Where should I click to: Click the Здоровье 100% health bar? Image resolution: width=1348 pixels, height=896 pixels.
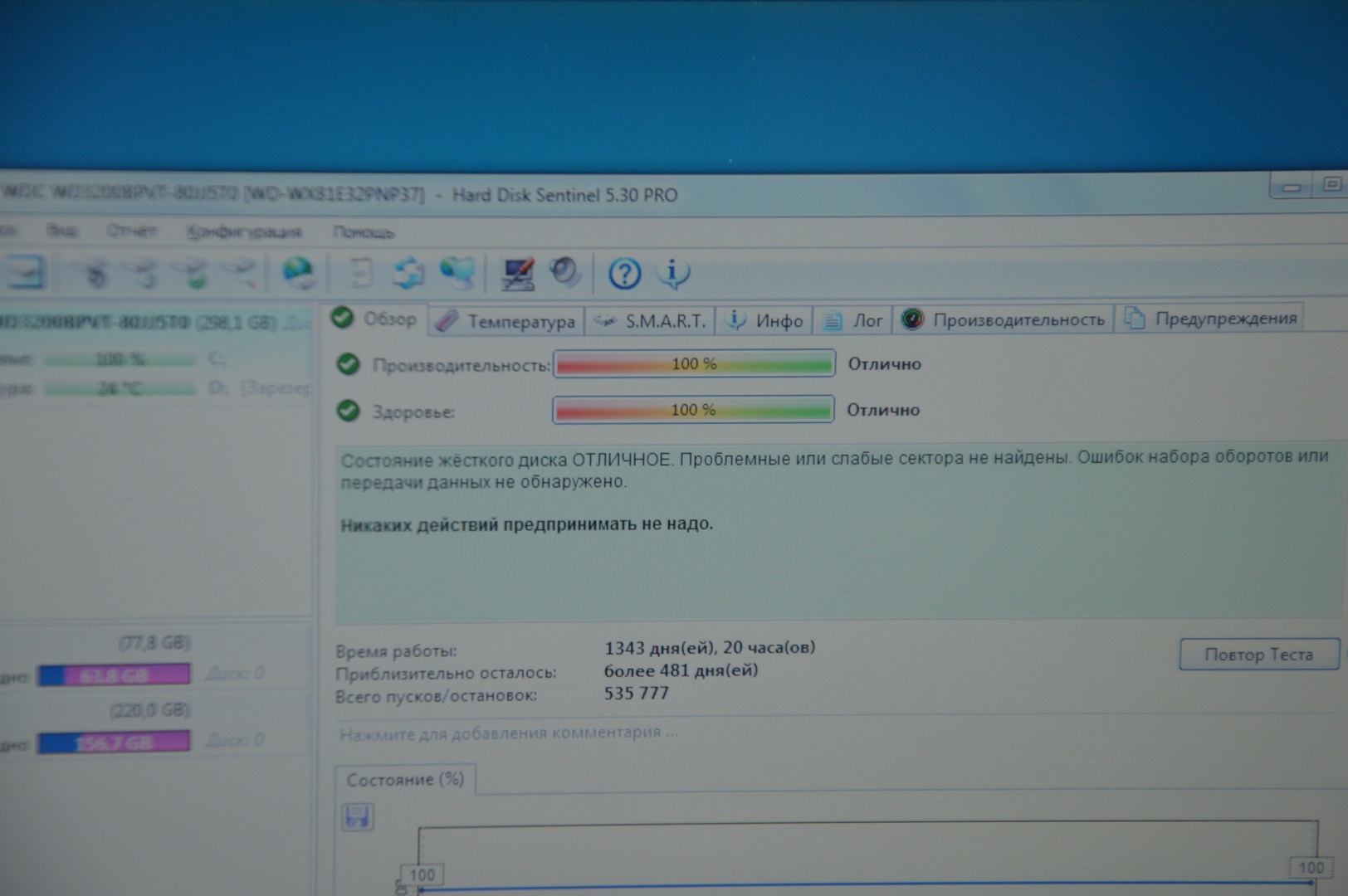pyautogui.click(x=693, y=410)
